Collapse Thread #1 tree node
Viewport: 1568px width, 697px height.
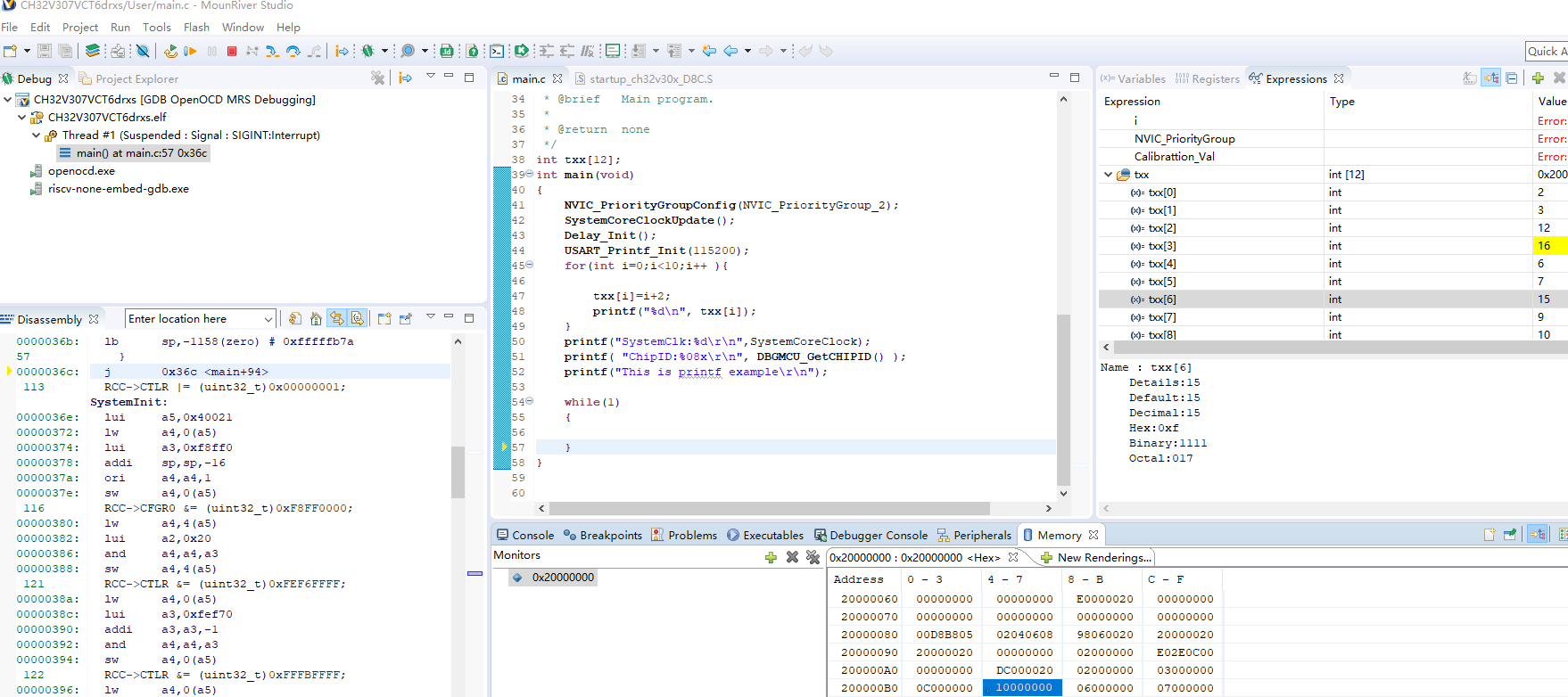pyautogui.click(x=37, y=135)
